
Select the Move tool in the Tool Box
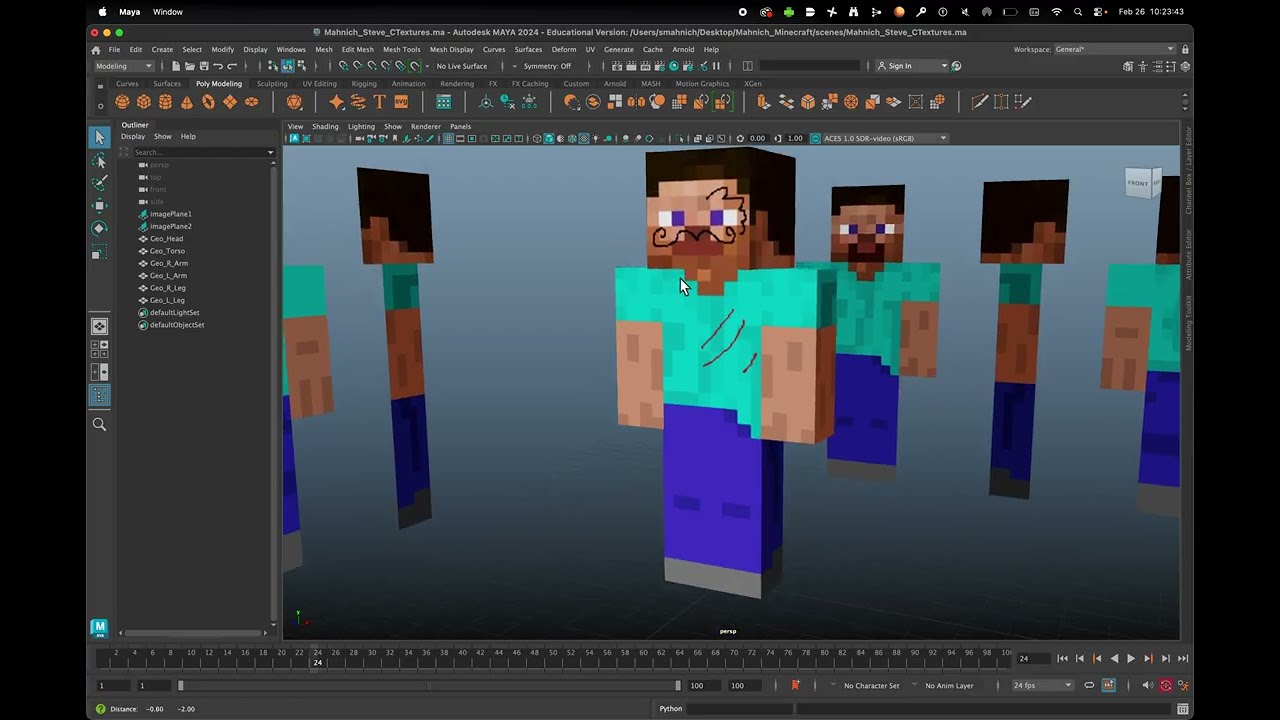(x=99, y=205)
